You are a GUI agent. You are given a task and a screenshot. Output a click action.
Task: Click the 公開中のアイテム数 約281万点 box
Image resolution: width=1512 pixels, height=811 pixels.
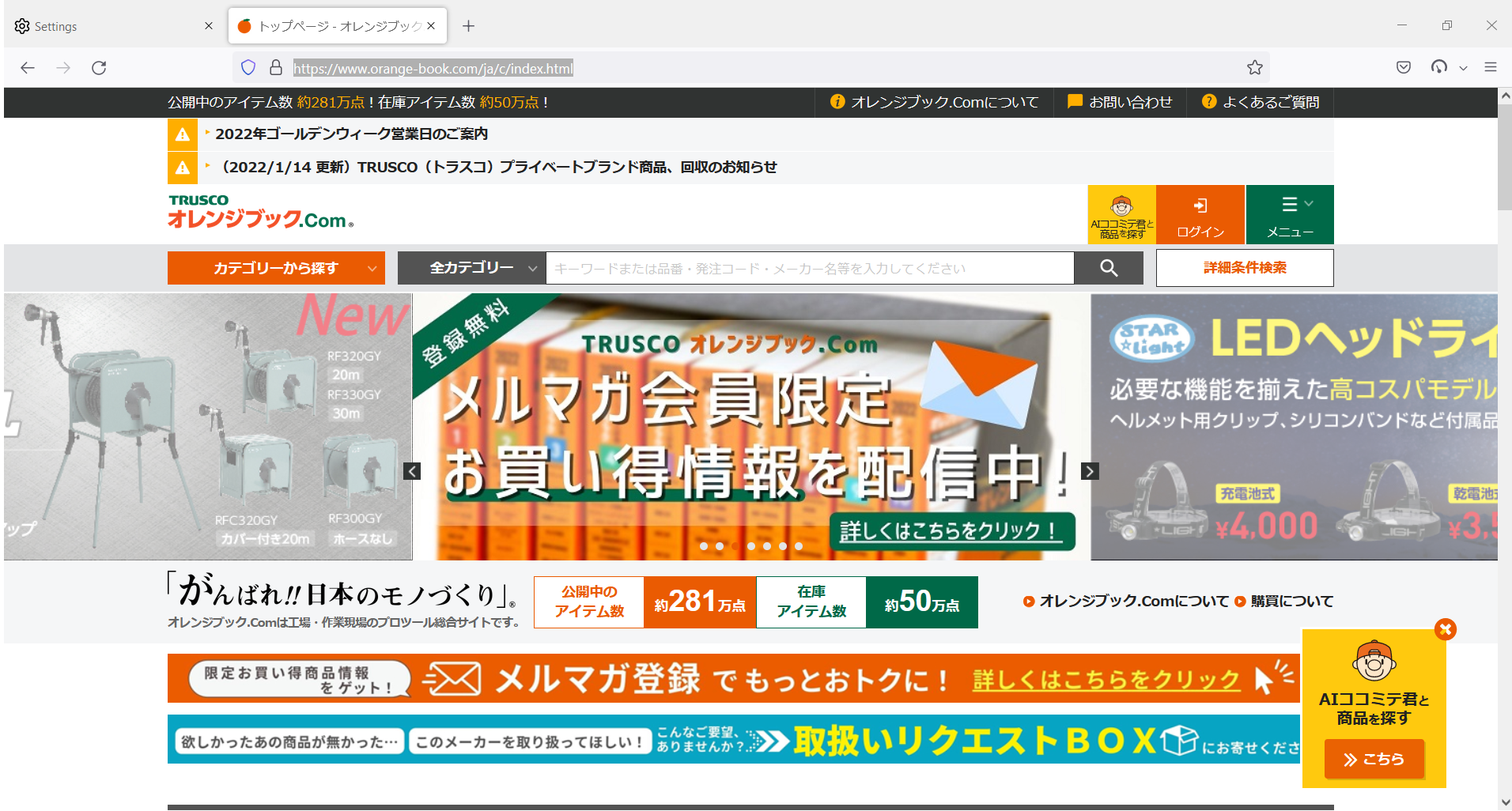644,602
